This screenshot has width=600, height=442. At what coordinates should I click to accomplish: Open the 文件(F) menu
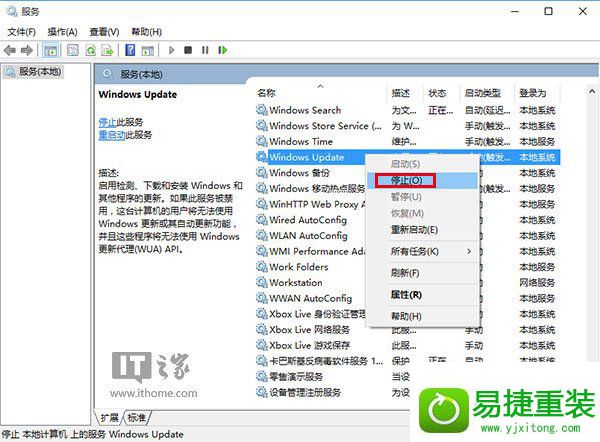(21, 32)
